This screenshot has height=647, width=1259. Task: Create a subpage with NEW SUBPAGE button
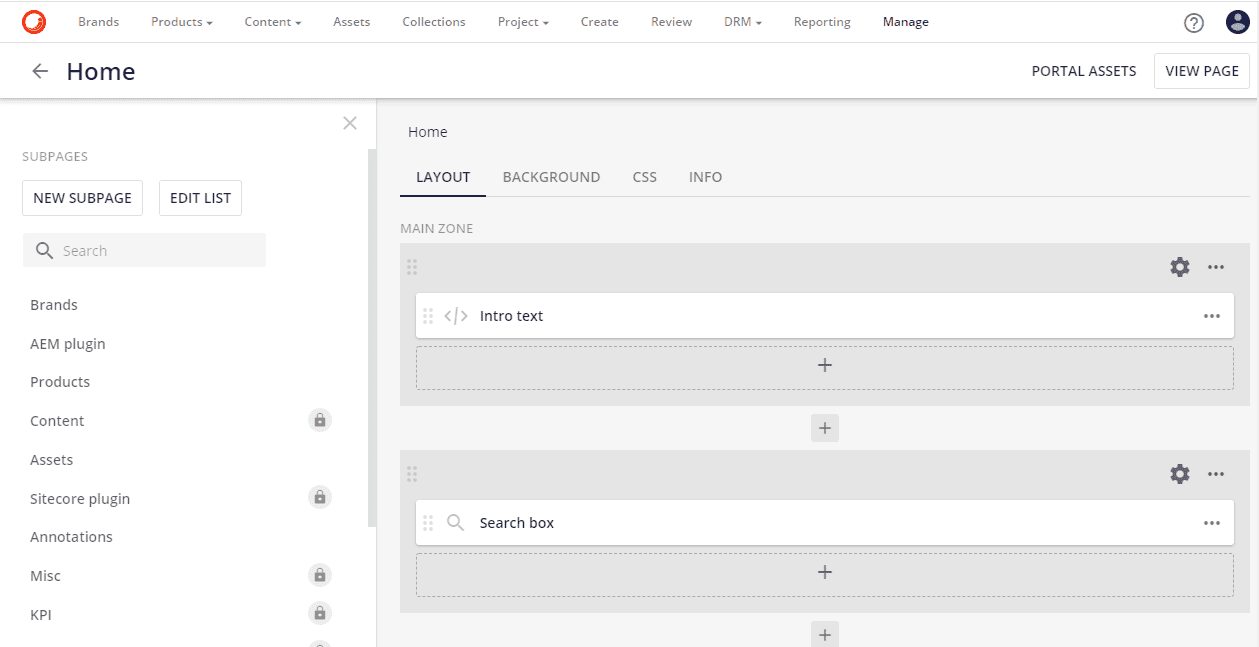pos(83,198)
